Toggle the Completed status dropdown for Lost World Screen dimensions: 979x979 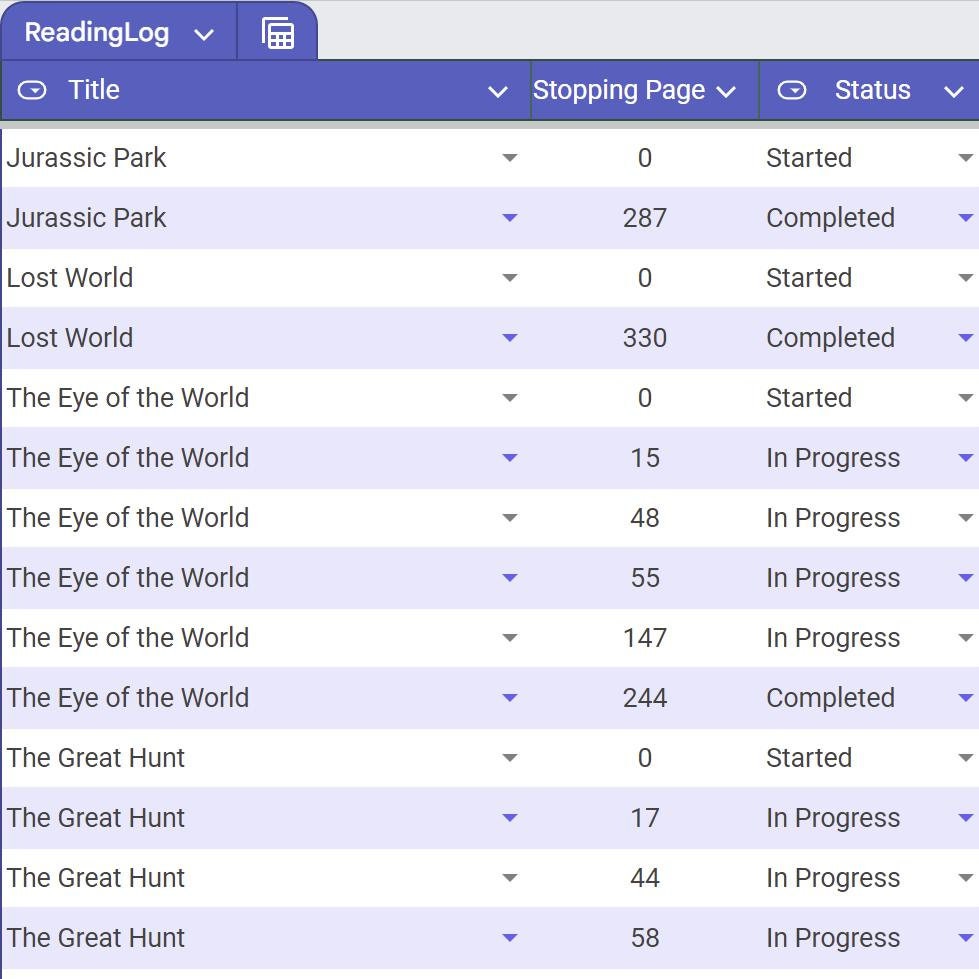(x=963, y=337)
